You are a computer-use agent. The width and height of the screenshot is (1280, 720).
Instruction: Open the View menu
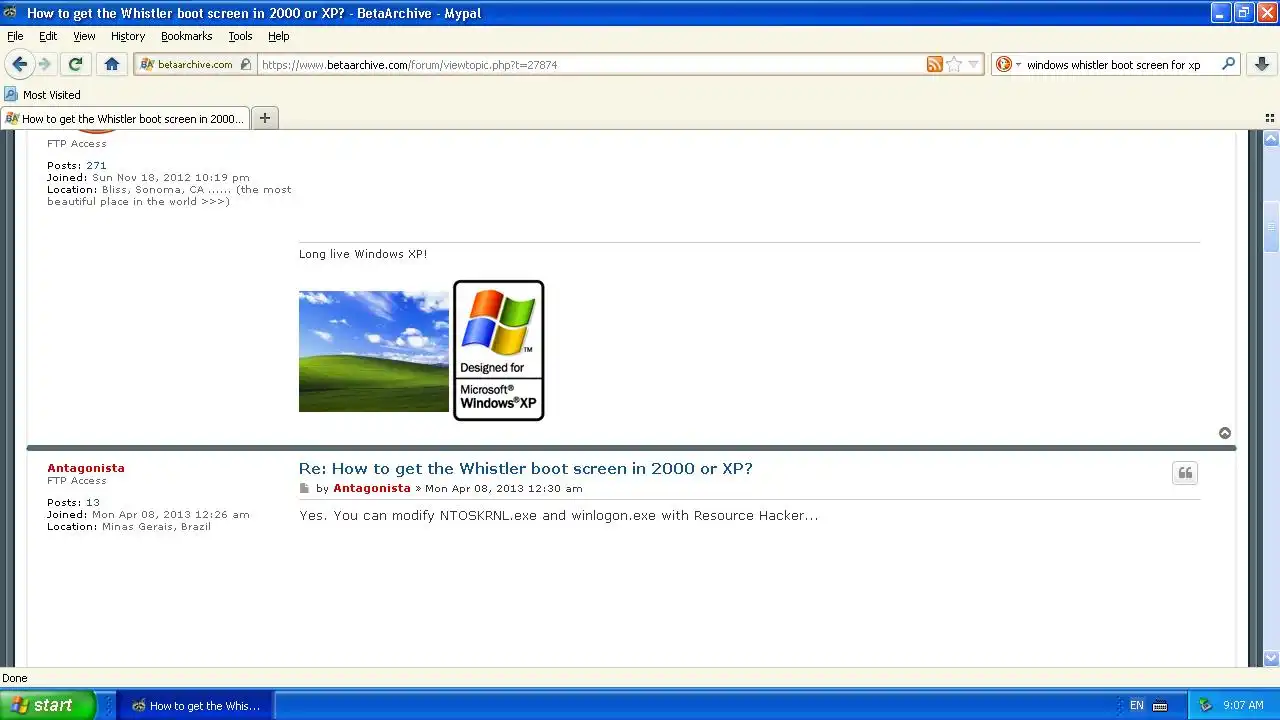pos(84,36)
